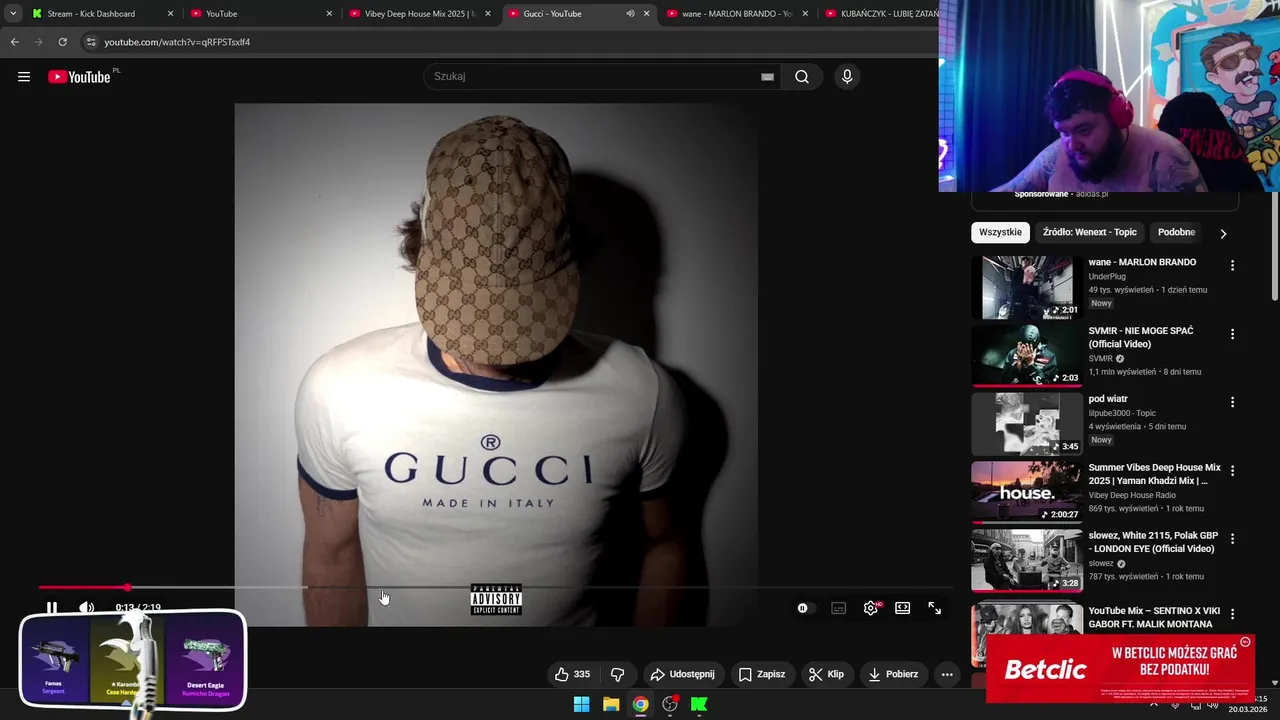Screen dimensions: 1280x720
Task: Open the Kick app on taskbar
Action: click(x=699, y=704)
